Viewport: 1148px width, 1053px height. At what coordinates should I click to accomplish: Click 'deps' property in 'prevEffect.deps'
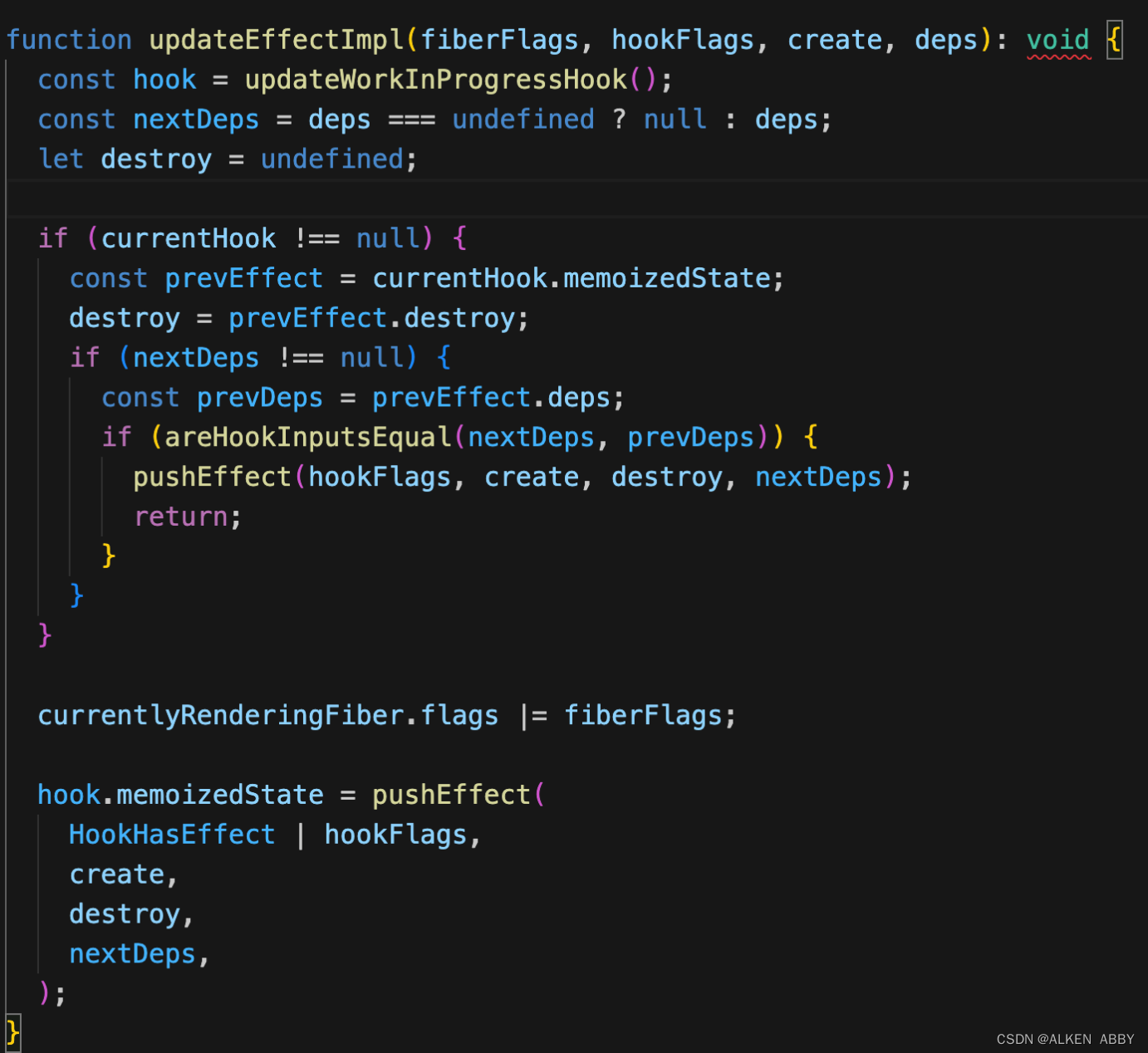[x=579, y=398]
